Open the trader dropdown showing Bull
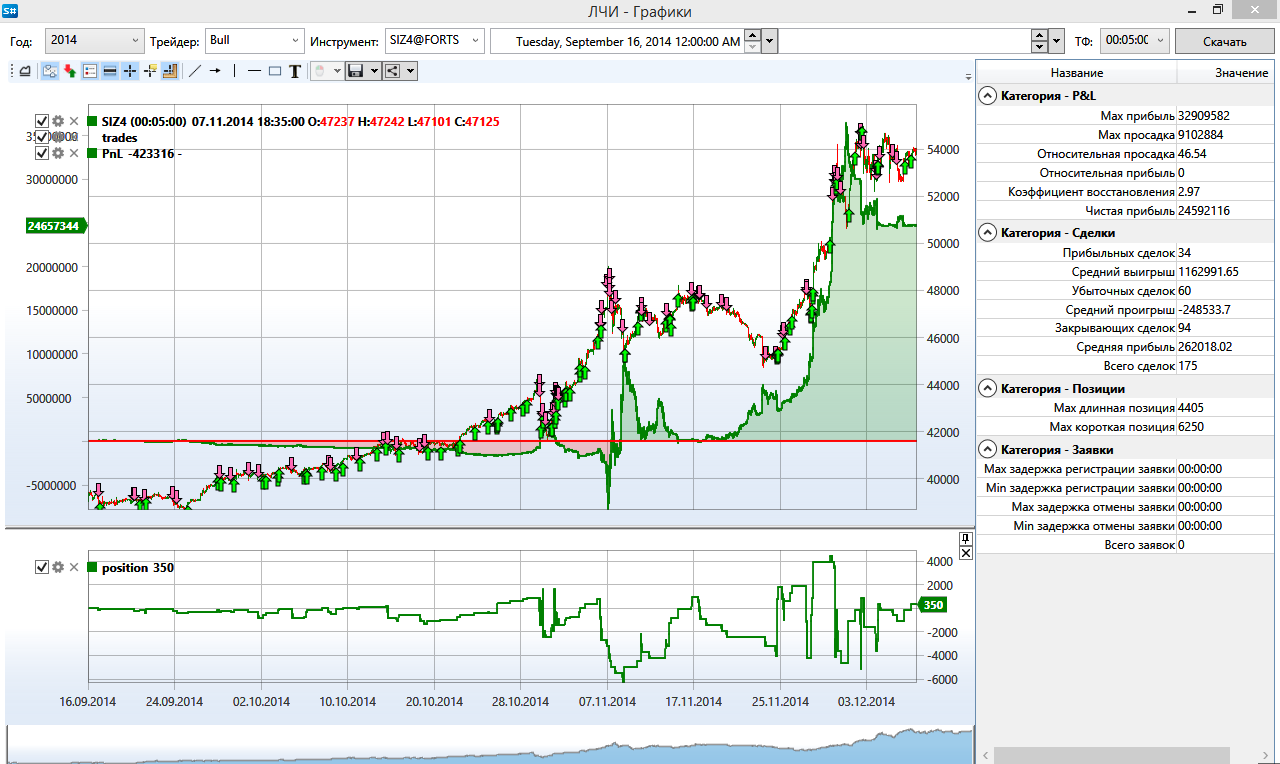 [254, 41]
